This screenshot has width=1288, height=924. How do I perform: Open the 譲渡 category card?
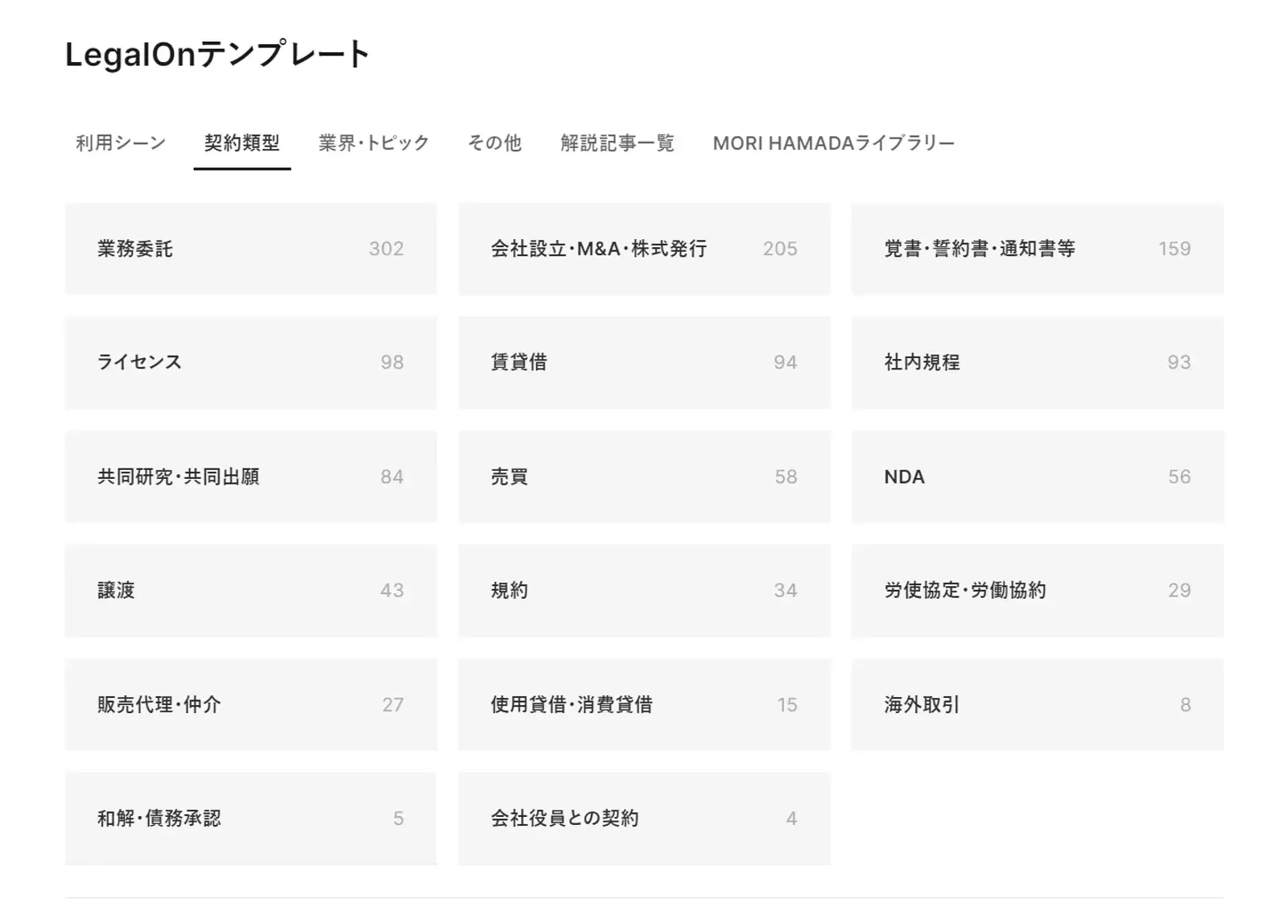[x=251, y=590]
